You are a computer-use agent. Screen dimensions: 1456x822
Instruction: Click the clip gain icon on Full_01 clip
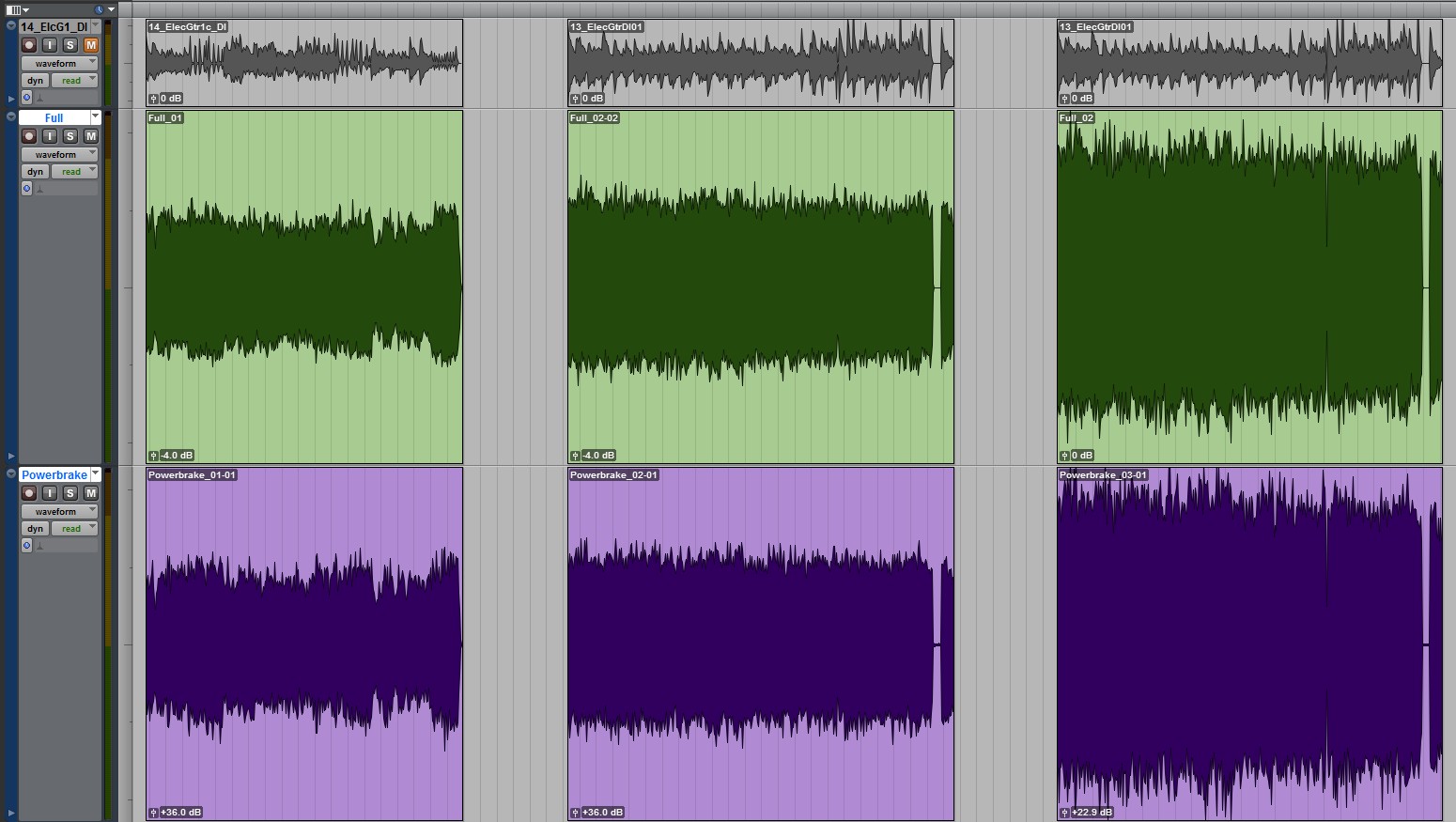(x=154, y=456)
